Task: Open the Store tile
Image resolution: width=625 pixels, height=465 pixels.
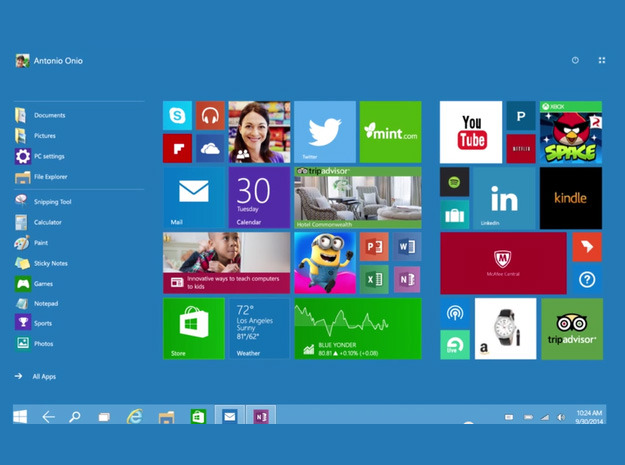Action: pos(194,329)
